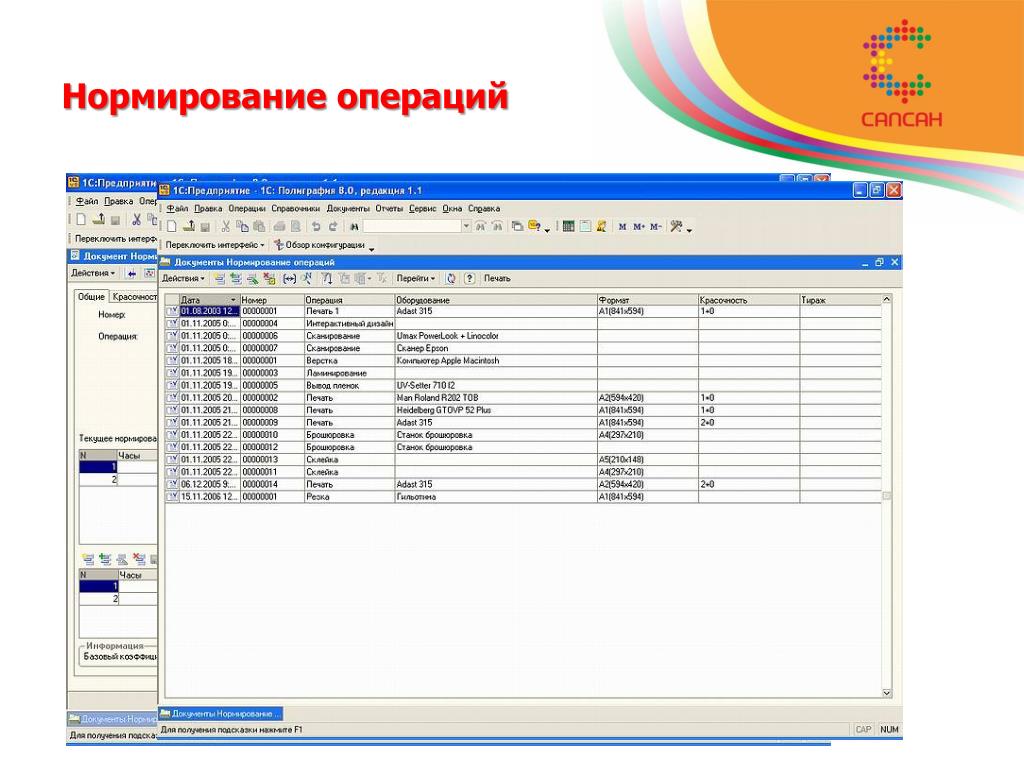Select the row with Интерактивный дизайн
This screenshot has width=1024, height=768.
523,324
